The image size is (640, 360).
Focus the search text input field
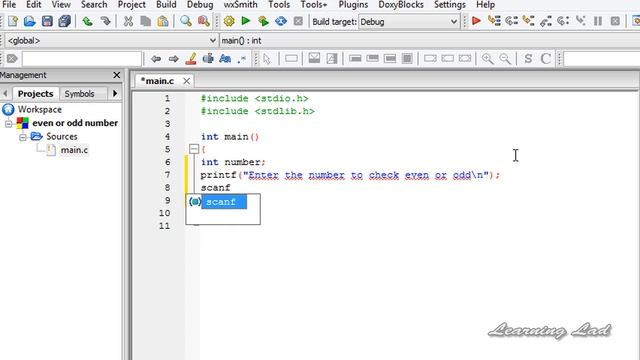click(82, 59)
